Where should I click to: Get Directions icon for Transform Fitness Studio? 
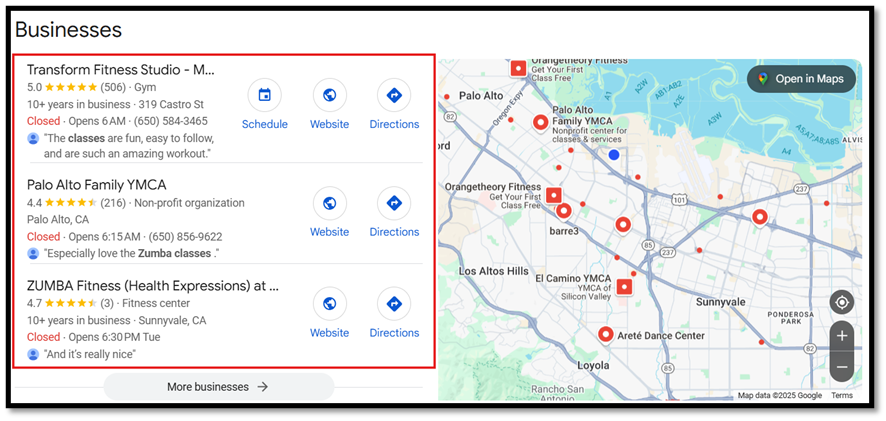394,96
